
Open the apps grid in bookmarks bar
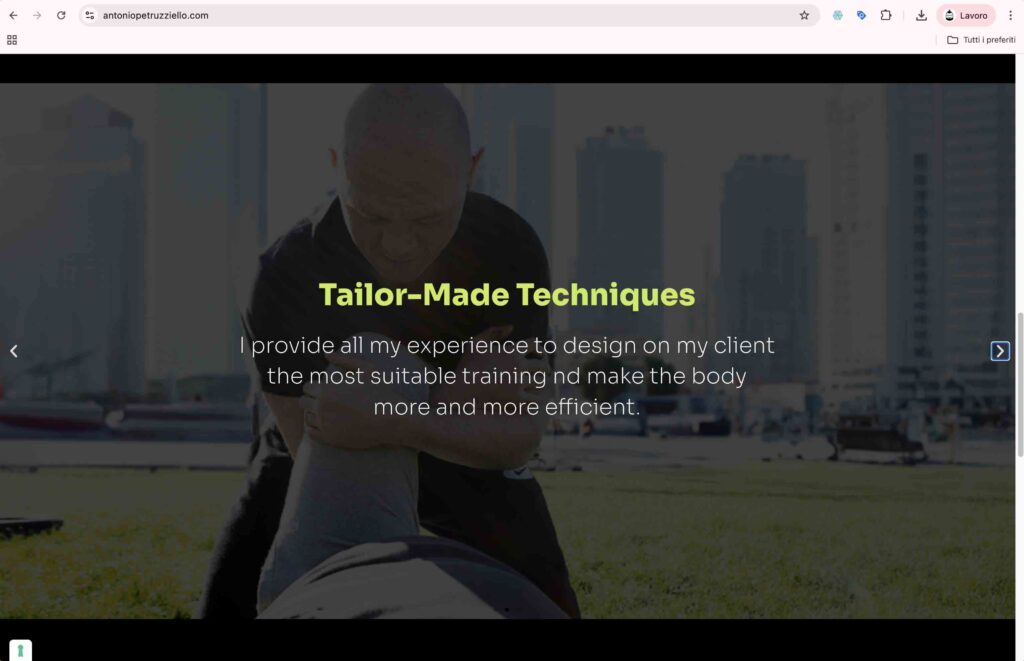click(x=12, y=40)
